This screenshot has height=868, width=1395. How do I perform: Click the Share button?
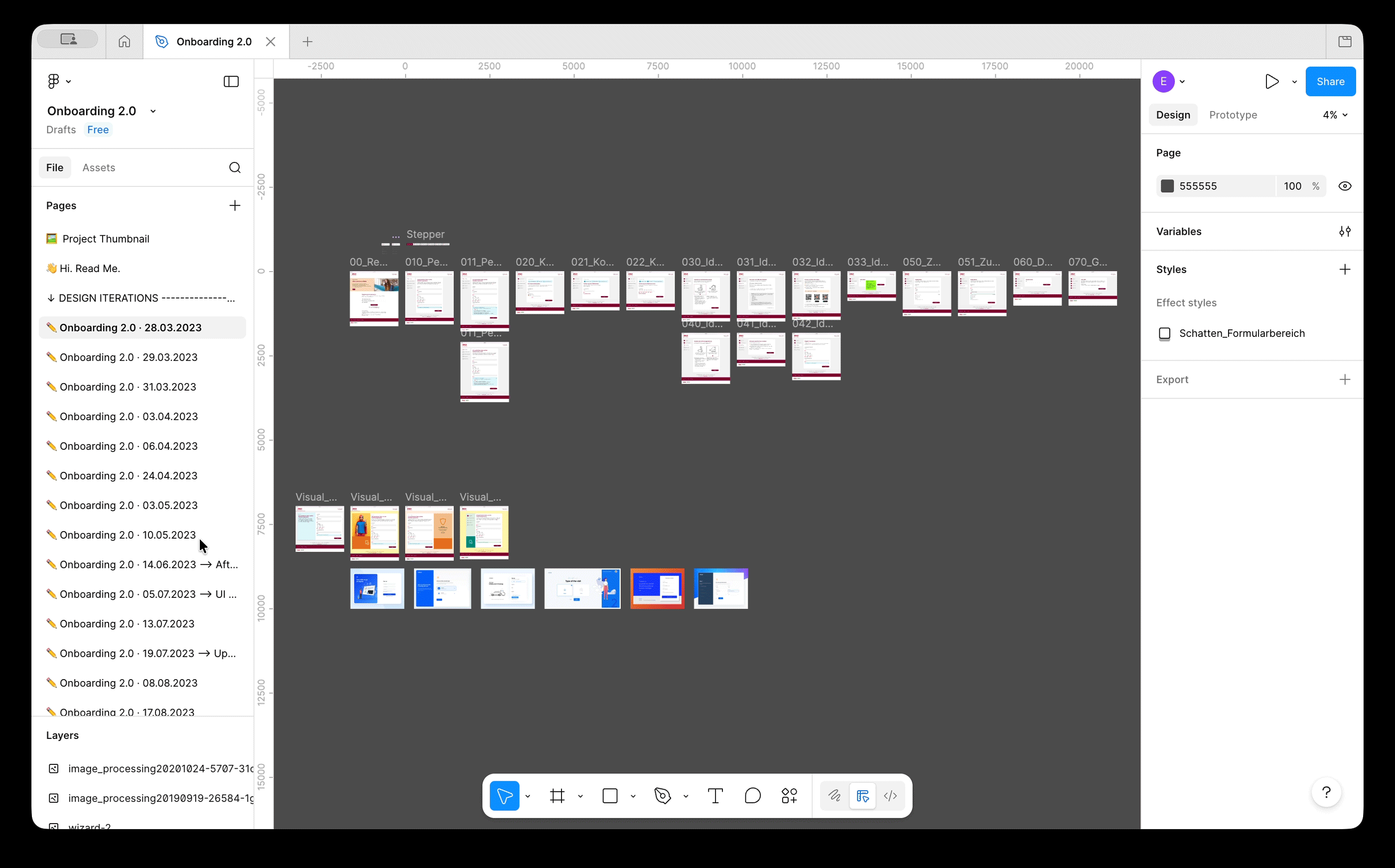[1331, 81]
